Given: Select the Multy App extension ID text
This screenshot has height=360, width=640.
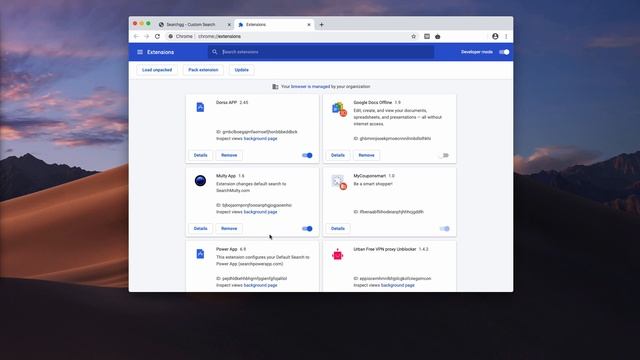Looking at the screenshot, I should coord(254,205).
